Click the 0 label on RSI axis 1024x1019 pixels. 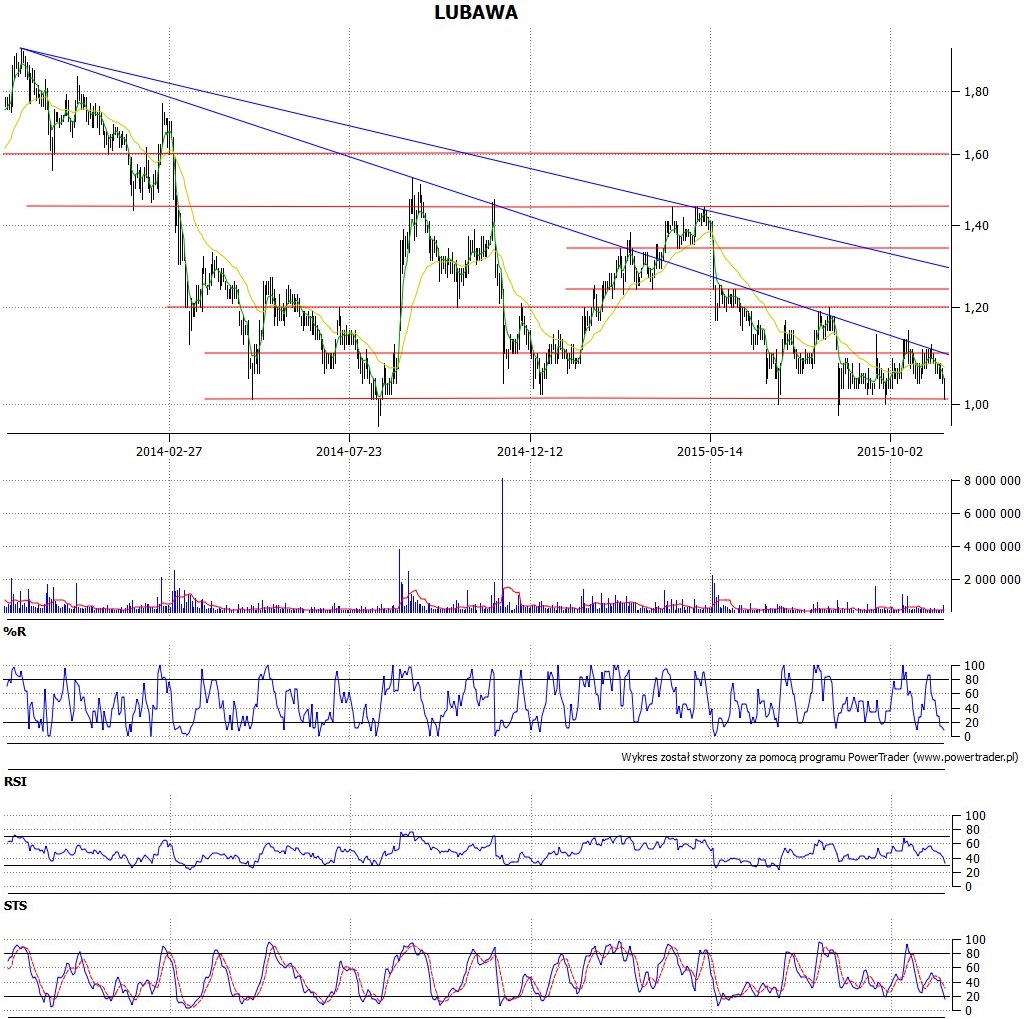968,887
